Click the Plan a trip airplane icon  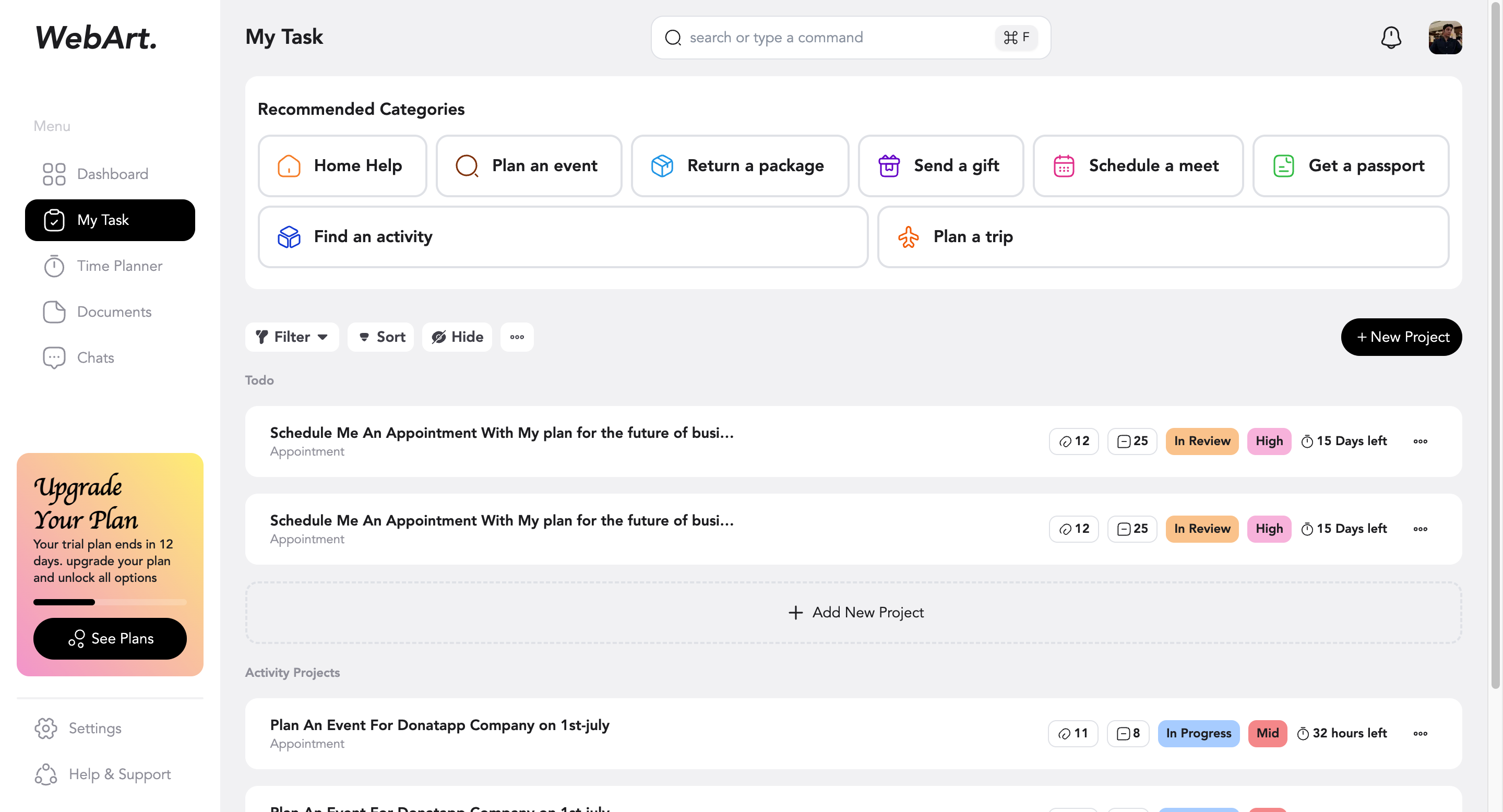coord(908,237)
